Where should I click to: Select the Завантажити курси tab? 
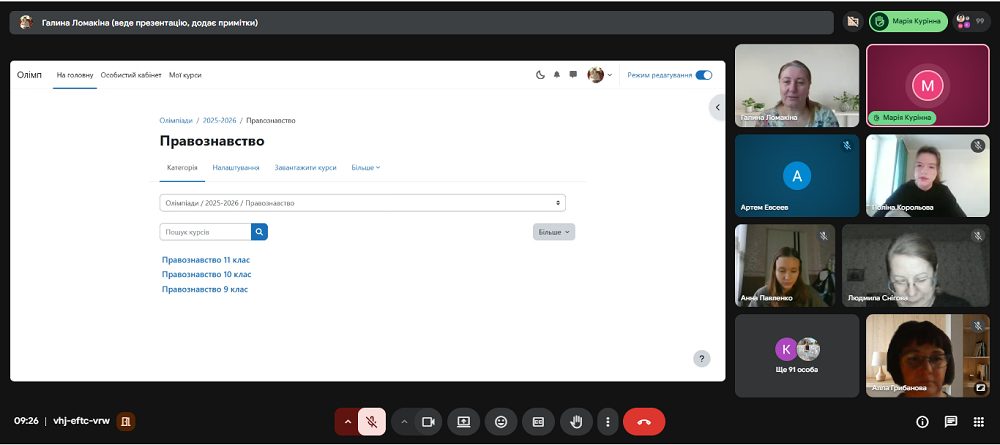click(x=305, y=168)
